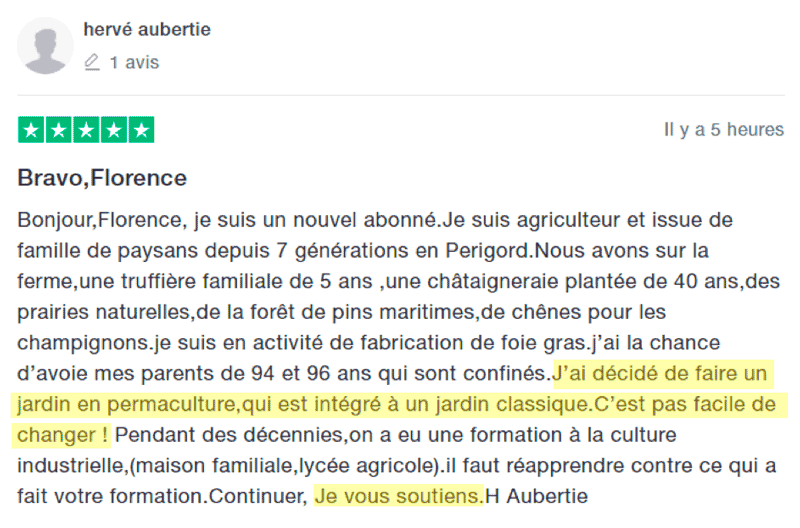This screenshot has width=800, height=528.
Task: Click the divider line below the profile
Action: click(x=401, y=95)
